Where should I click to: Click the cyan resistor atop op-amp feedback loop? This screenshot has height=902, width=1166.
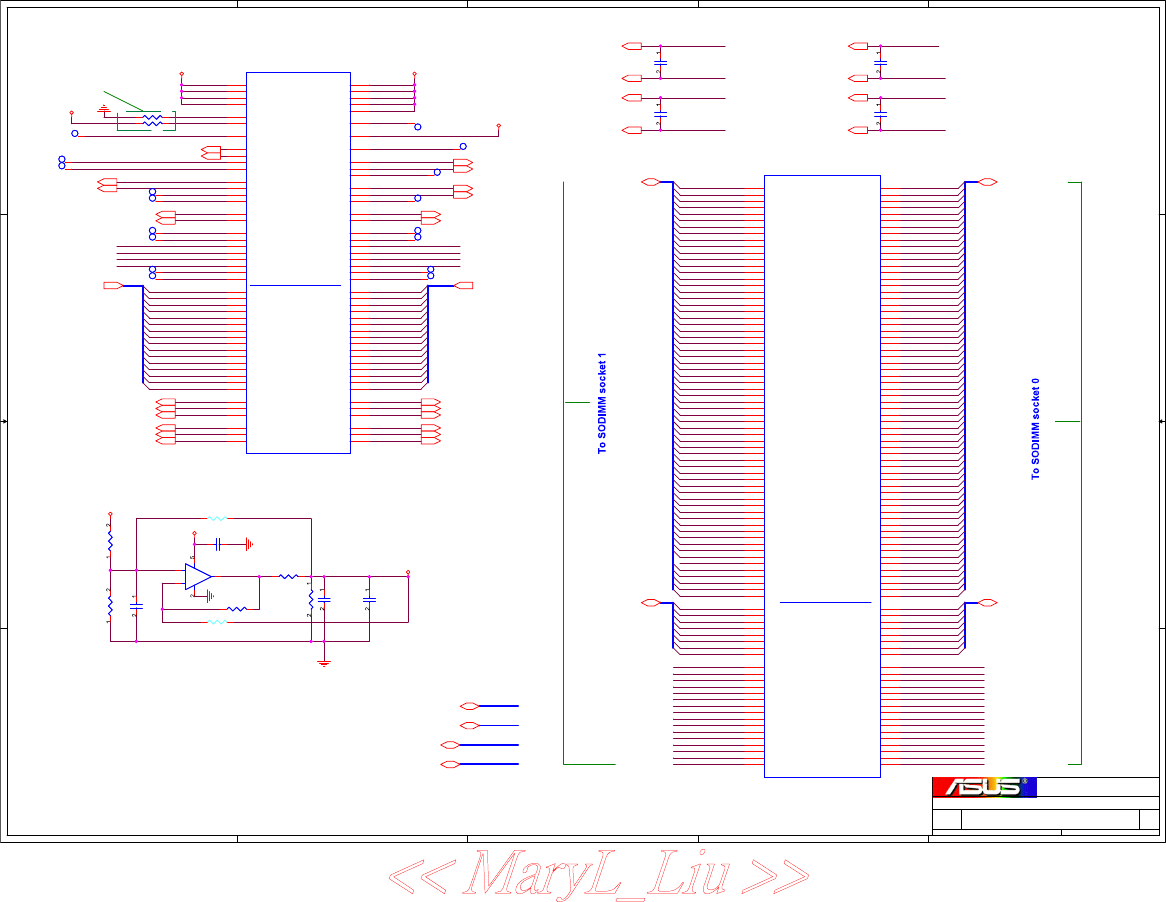point(216,518)
